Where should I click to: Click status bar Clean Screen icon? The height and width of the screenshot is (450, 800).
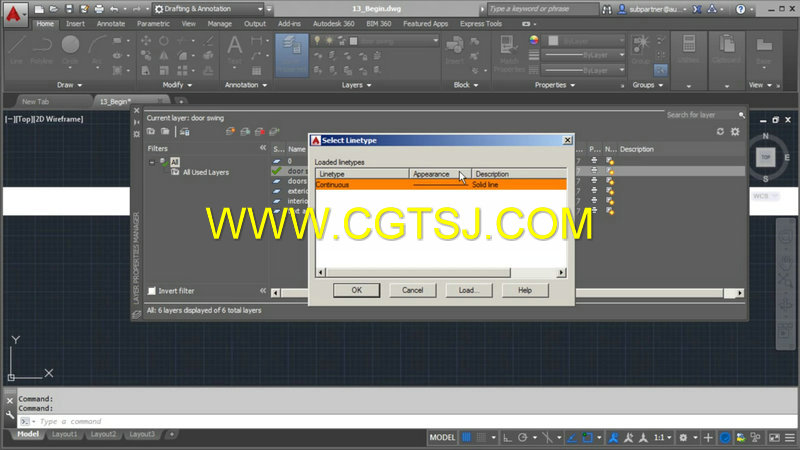click(x=774, y=438)
